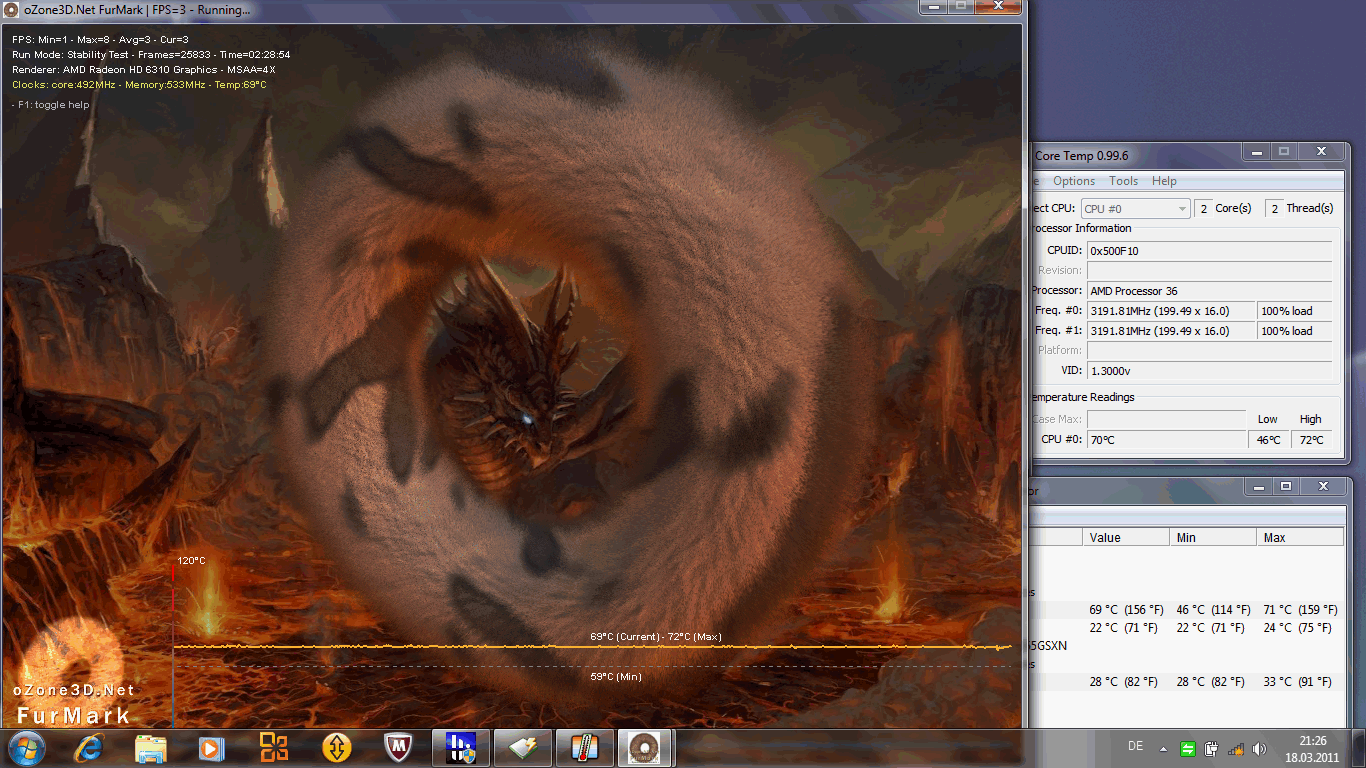1366x768 pixels.
Task: Open McAfee shield icon in taskbar
Action: (399, 748)
